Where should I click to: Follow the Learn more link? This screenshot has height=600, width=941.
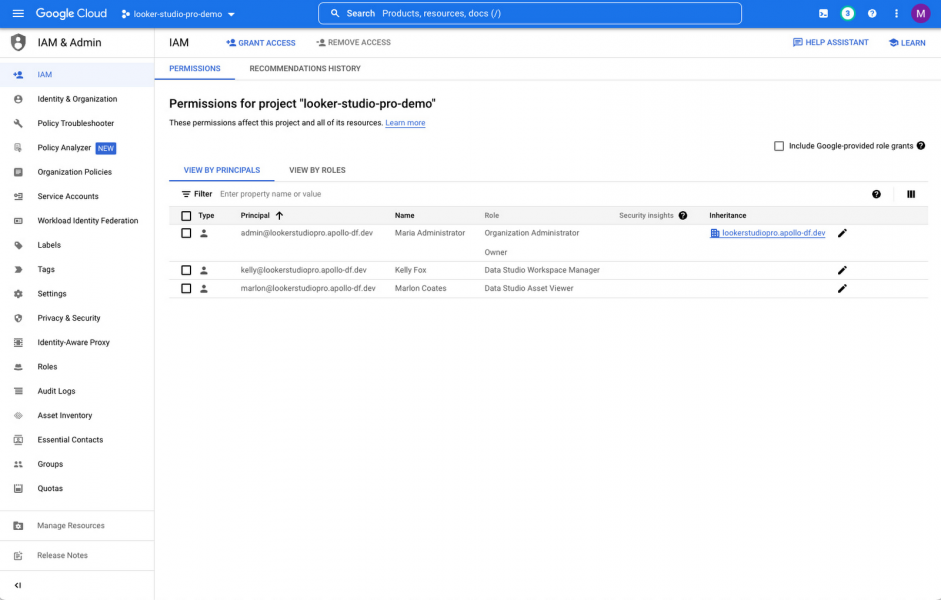[x=405, y=122]
